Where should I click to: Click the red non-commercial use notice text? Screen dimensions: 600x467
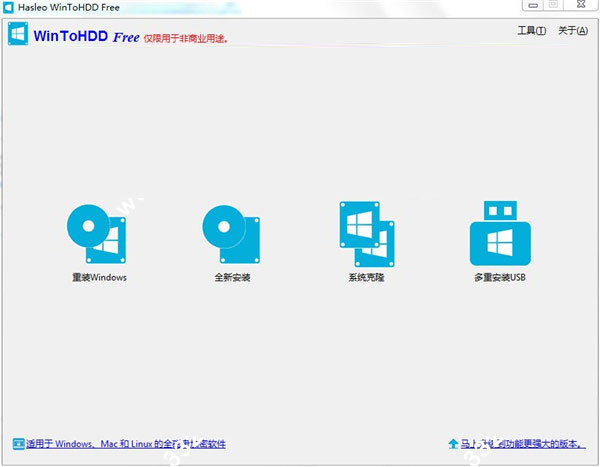tap(186, 38)
